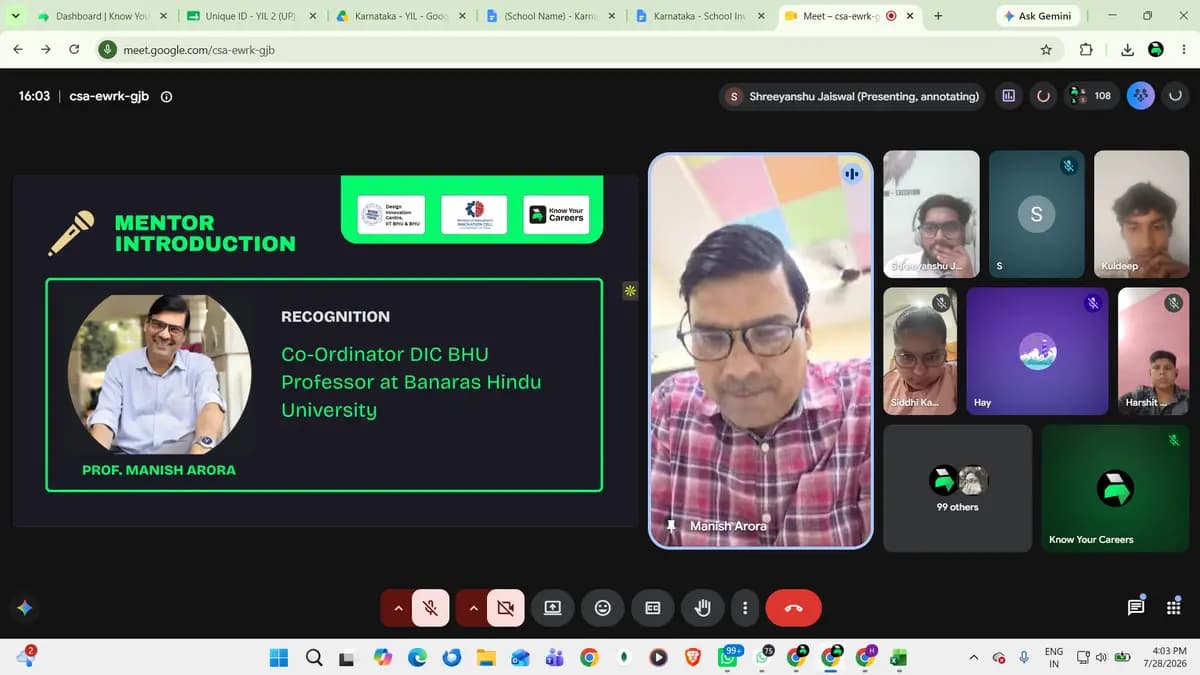Click the annotation tool icon beside the slide

click(x=629, y=291)
